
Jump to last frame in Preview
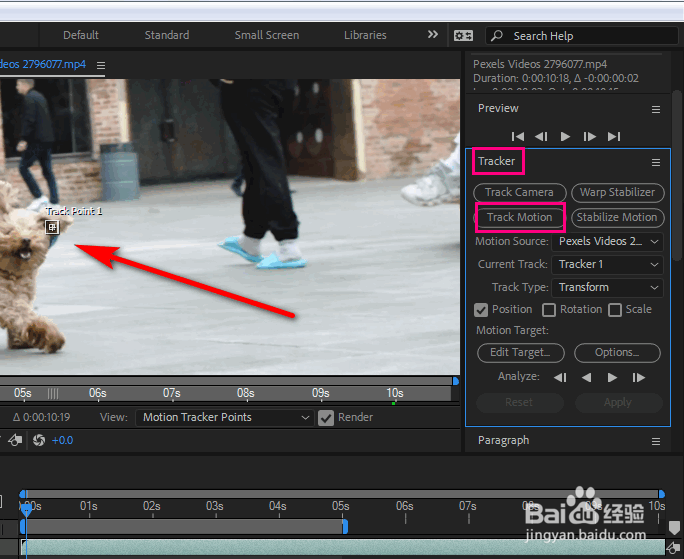pos(614,137)
